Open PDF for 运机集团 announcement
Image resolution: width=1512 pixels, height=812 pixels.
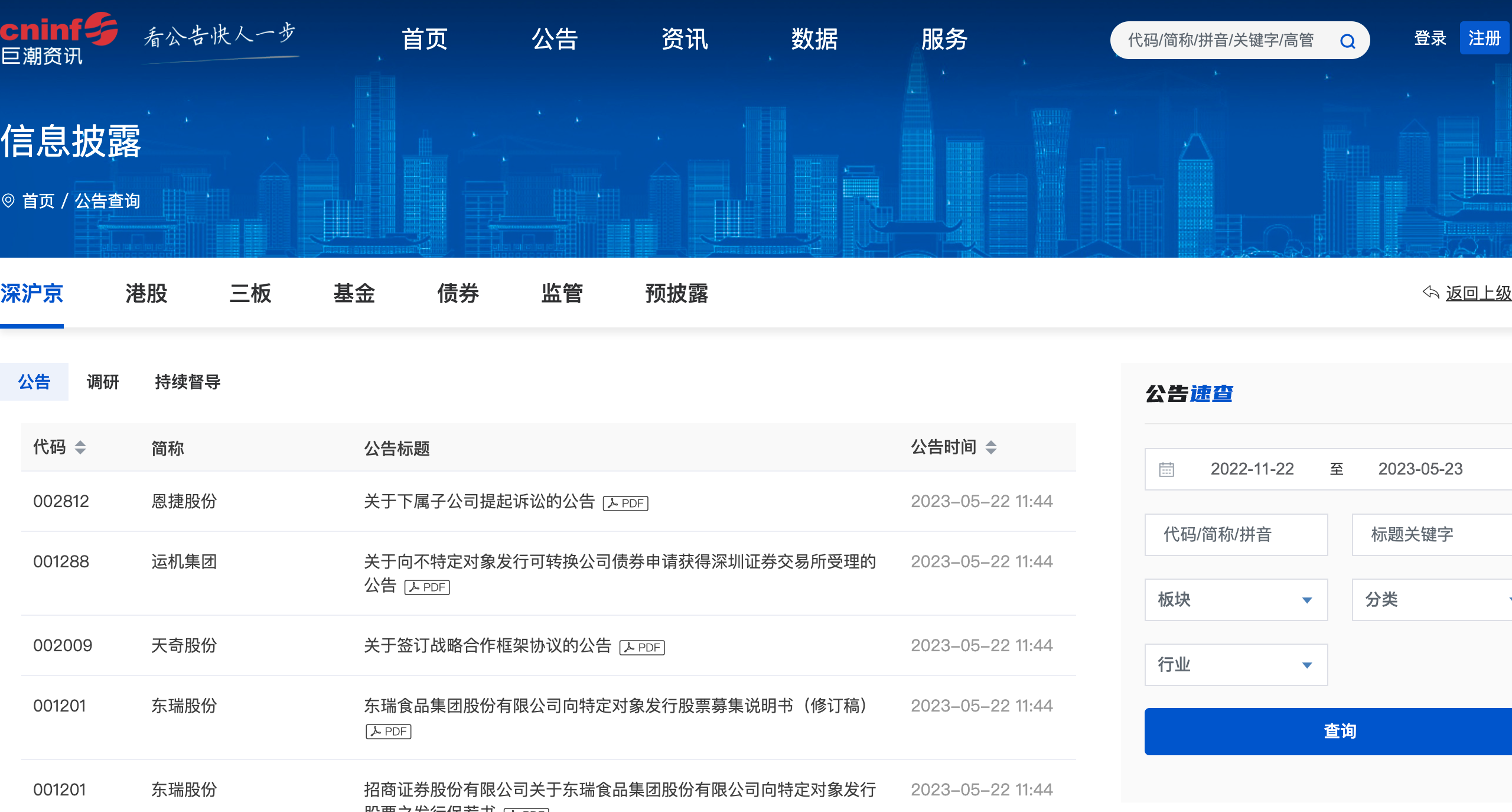click(x=427, y=587)
